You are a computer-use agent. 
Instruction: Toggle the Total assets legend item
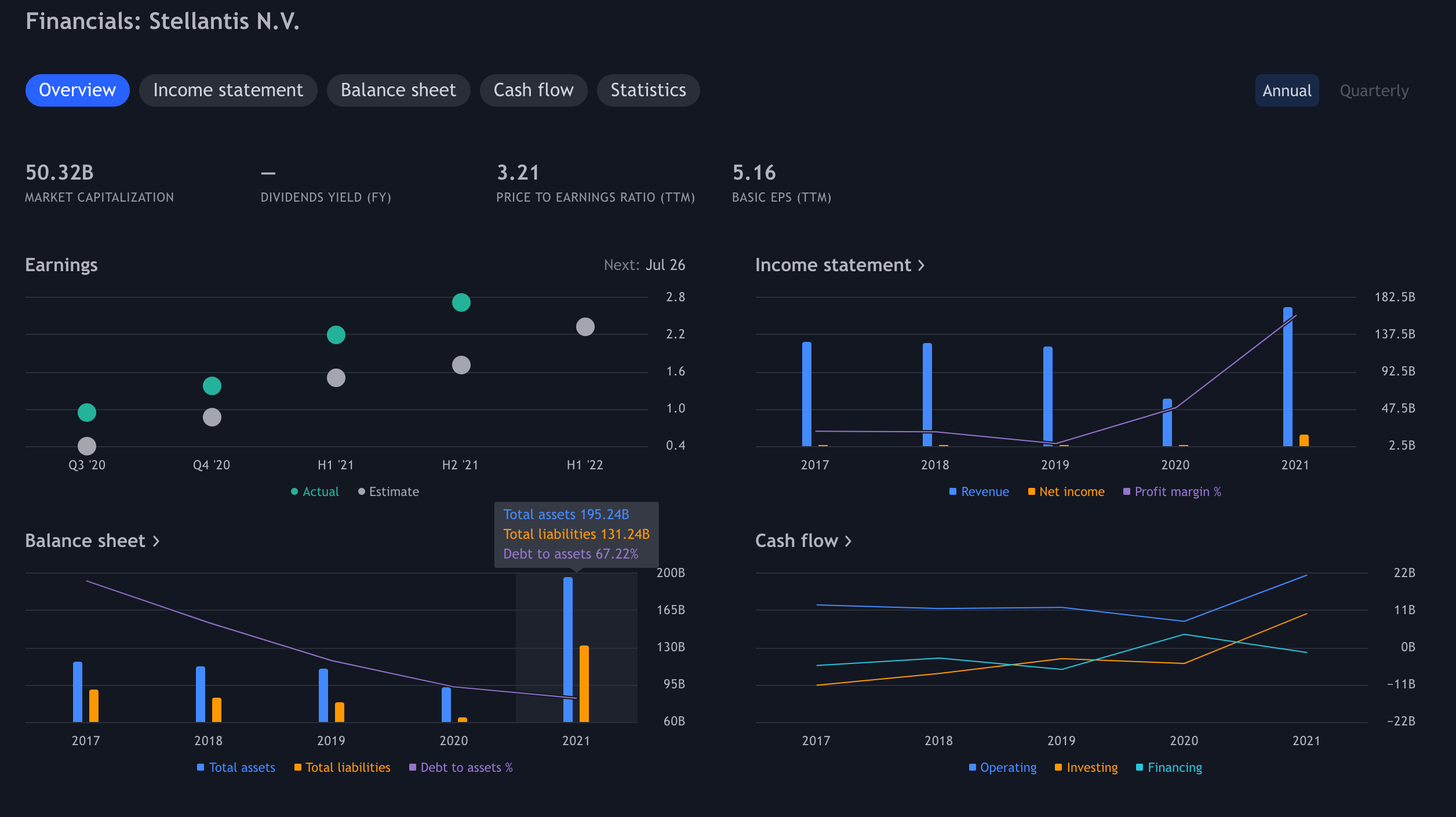click(236, 767)
